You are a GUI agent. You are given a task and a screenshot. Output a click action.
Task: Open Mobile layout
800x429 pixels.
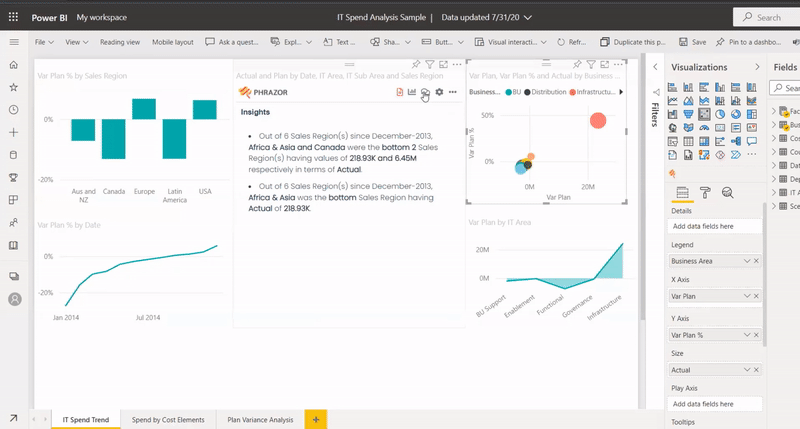click(x=172, y=42)
